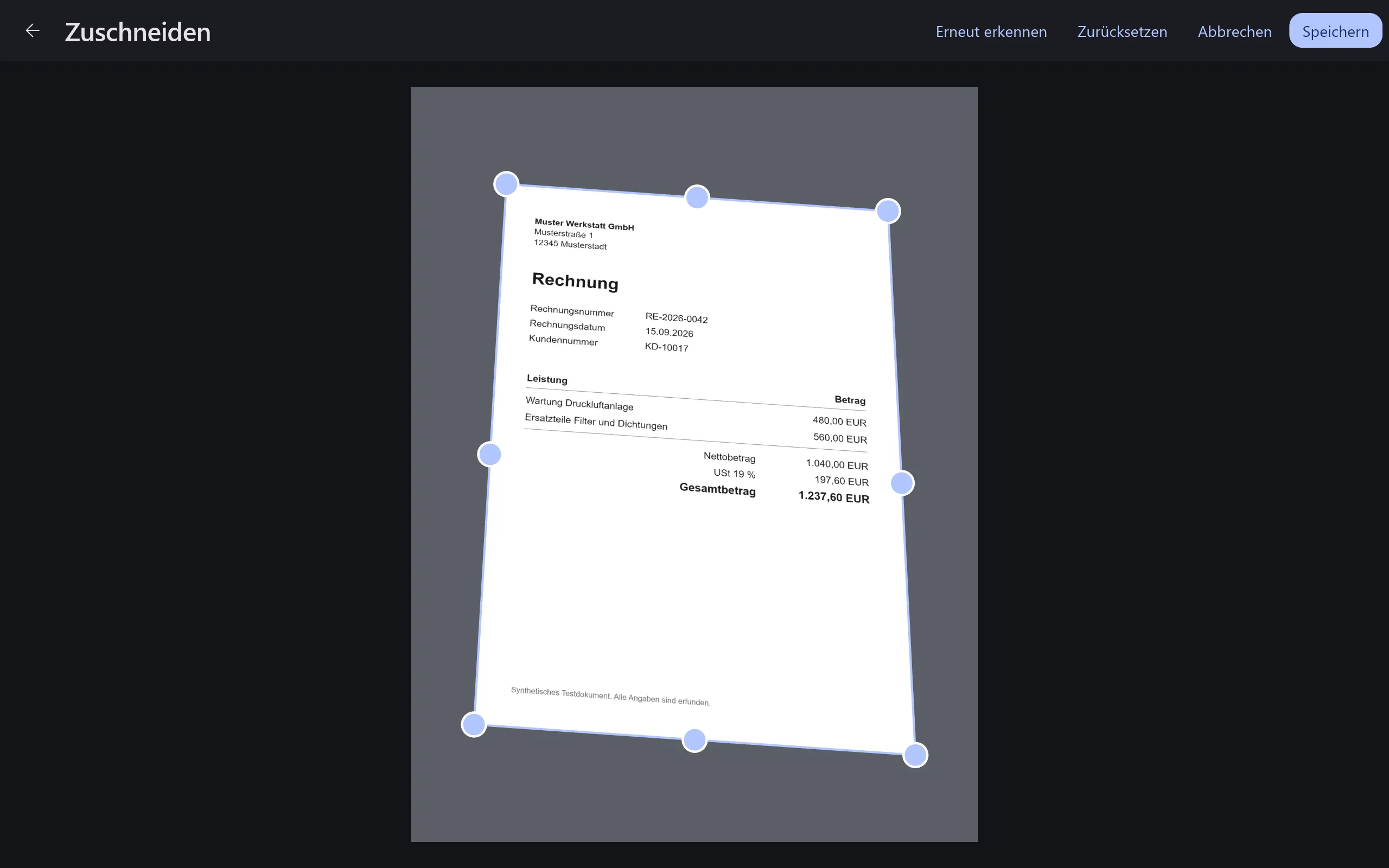Screen dimensions: 1389x868
Task: Click the 1.040,00 EUR net amount
Action: 837,464
